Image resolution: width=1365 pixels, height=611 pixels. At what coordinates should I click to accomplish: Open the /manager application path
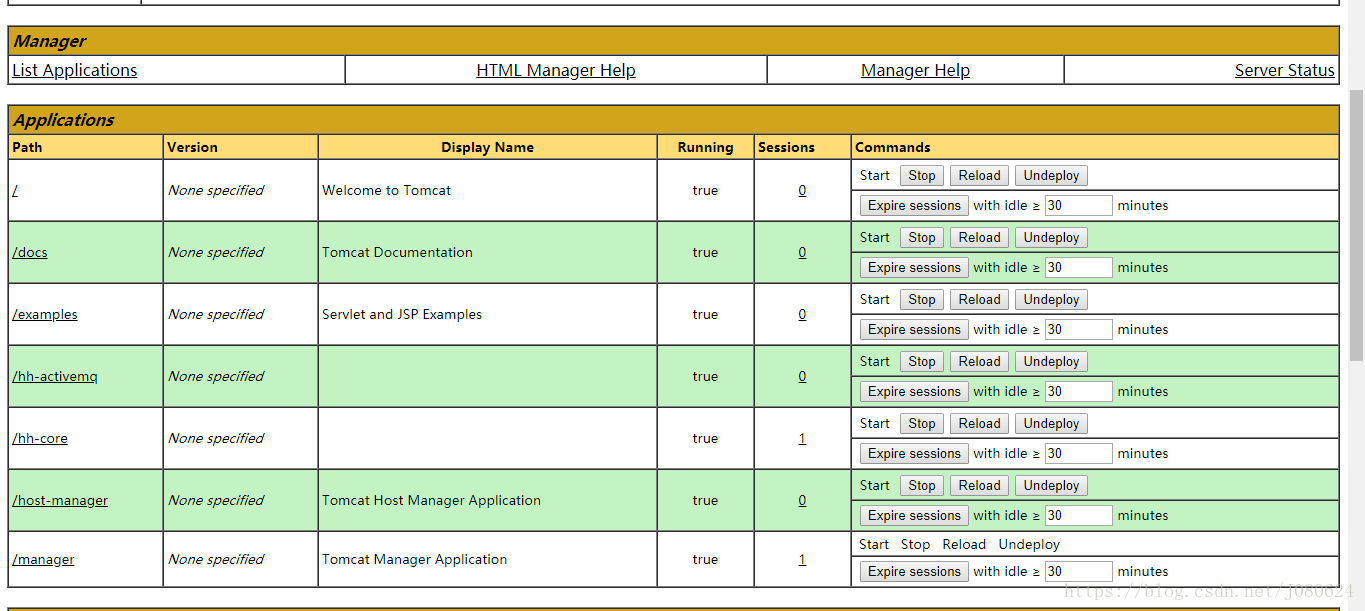pyautogui.click(x=43, y=559)
